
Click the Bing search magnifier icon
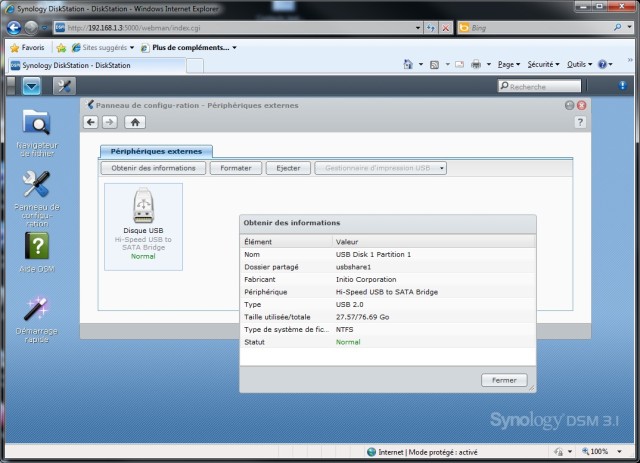[x=618, y=27]
